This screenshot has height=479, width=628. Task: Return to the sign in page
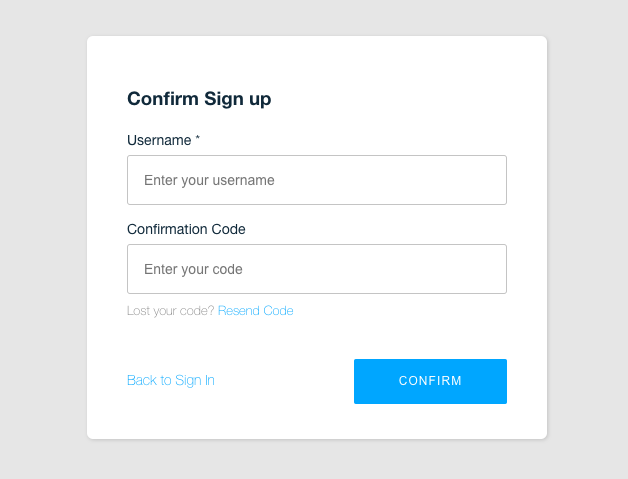(170, 380)
